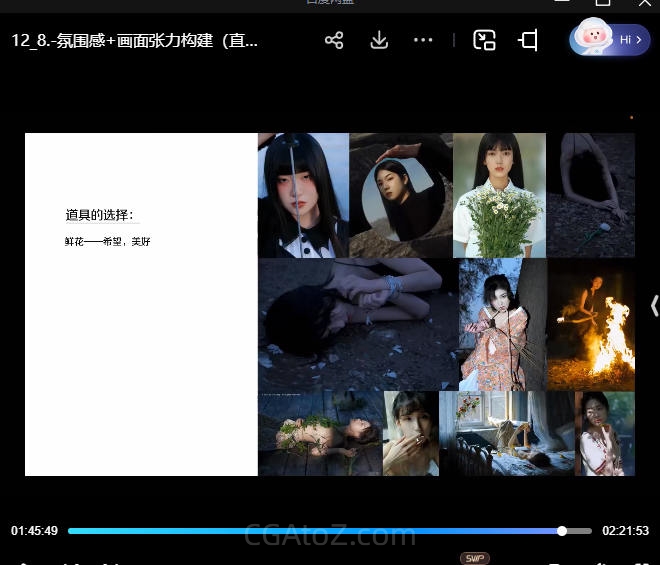Image resolution: width=660 pixels, height=565 pixels.
Task: Click the video title starting with 12_8
Action: tap(135, 40)
